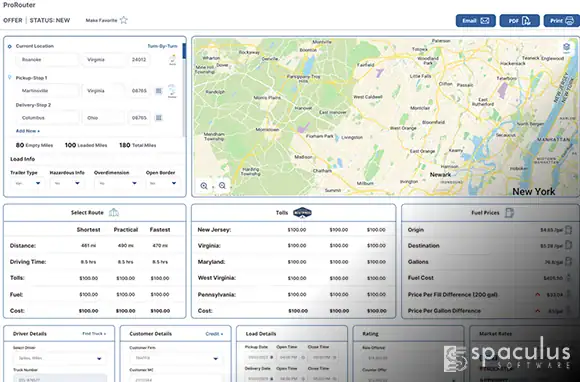Click the Print button
Screen dimensions: 580x382
click(x=562, y=21)
